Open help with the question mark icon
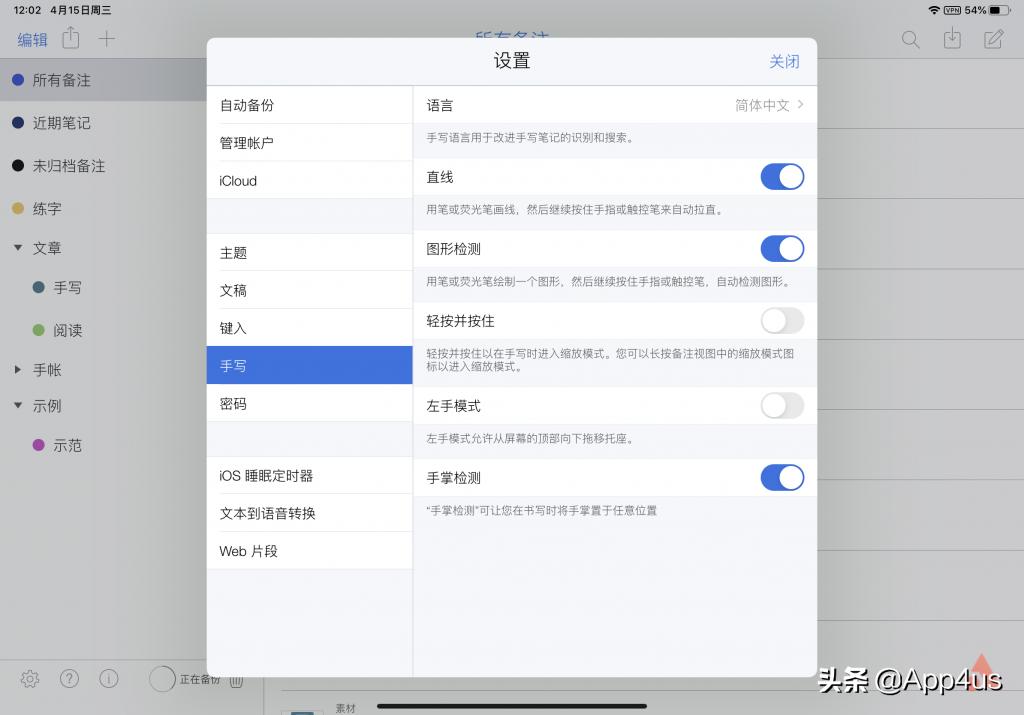 68,678
